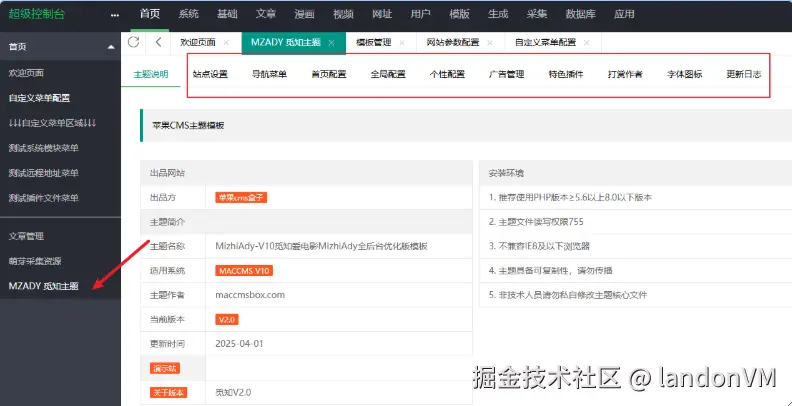Screen dimensions: 792x406
Task: Close the 网站参数配置 tab
Action: tap(489, 42)
